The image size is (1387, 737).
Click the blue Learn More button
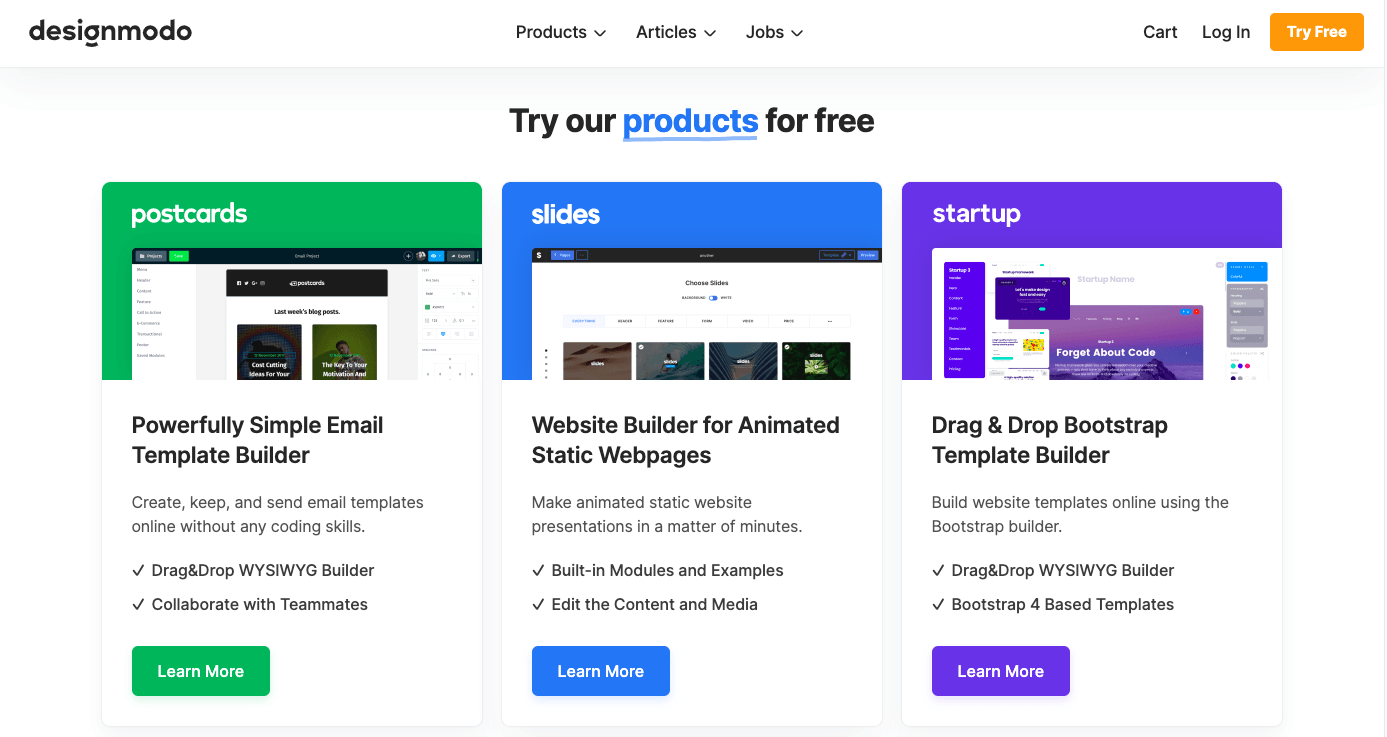[x=601, y=671]
